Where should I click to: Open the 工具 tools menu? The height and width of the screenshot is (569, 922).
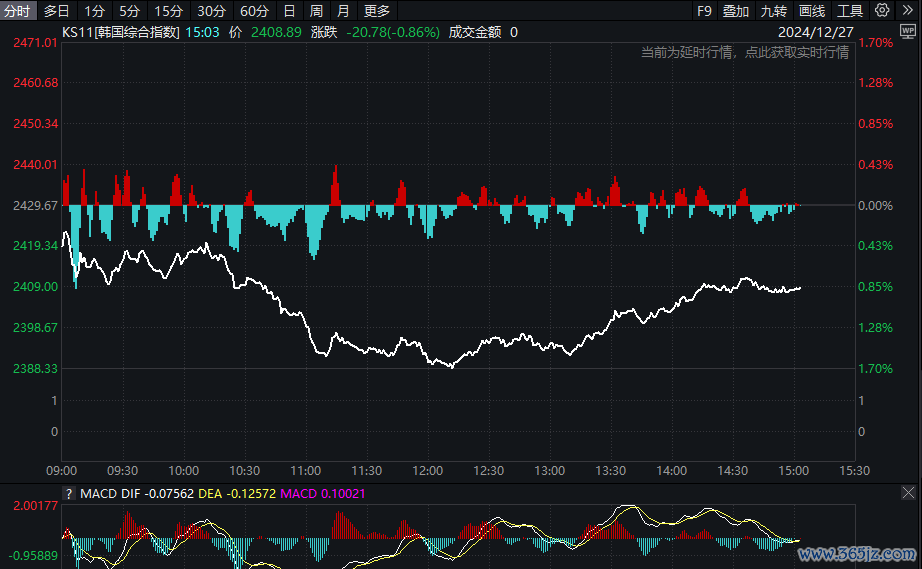[x=850, y=11]
